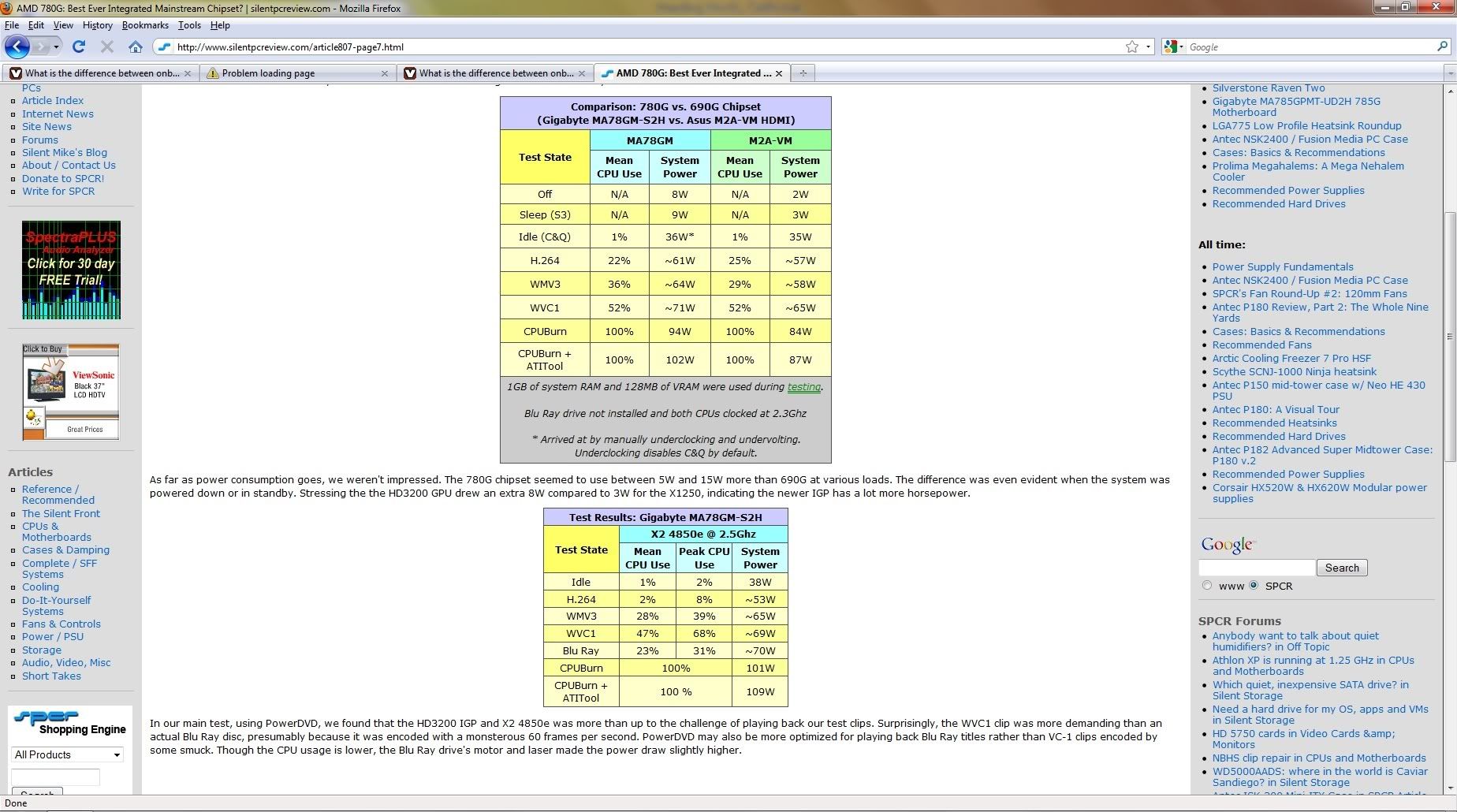Open Recommended Heatsinks link

[x=1275, y=423]
